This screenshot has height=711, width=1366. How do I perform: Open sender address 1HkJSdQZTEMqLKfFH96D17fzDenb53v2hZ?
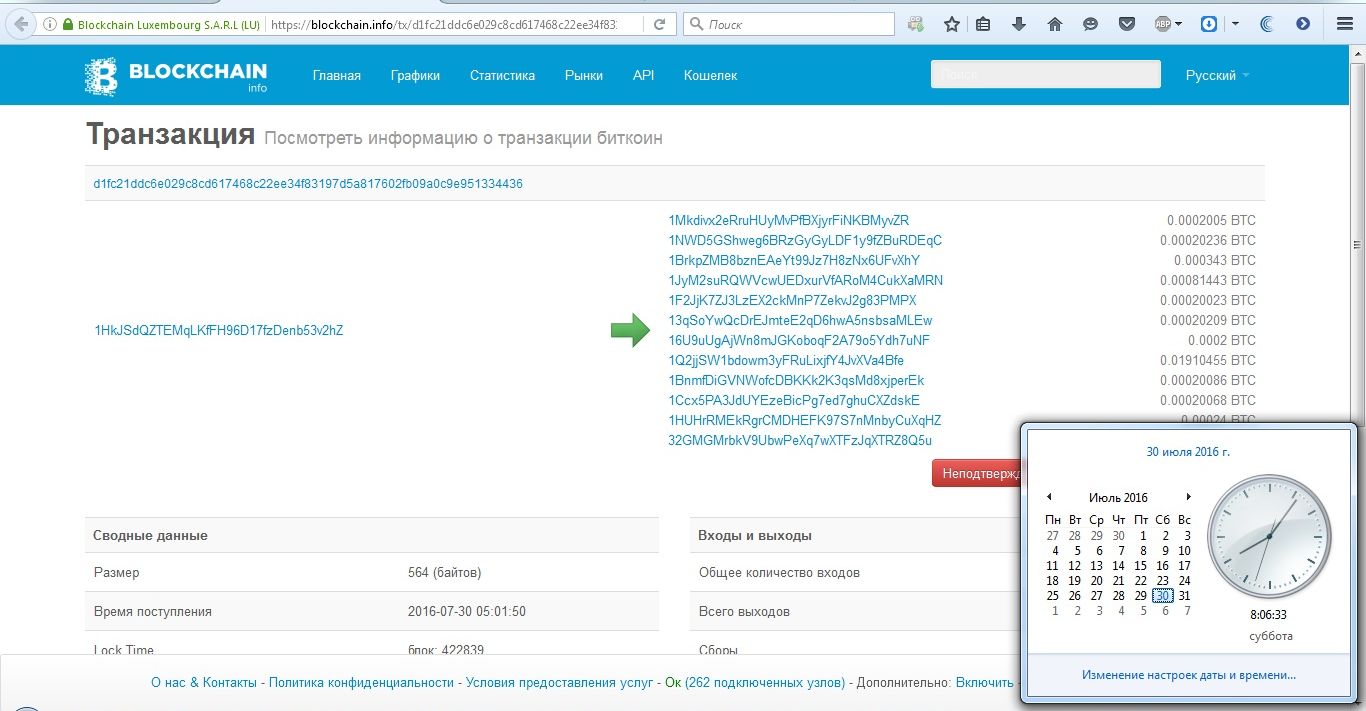click(218, 330)
